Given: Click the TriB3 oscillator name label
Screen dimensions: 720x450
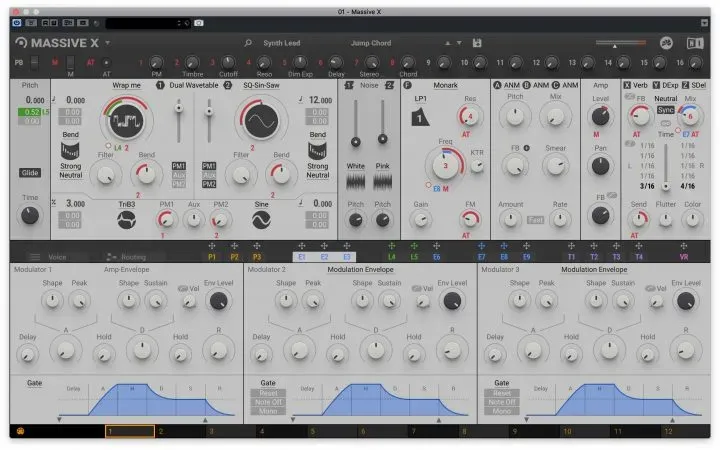Looking at the screenshot, I should (127, 204).
